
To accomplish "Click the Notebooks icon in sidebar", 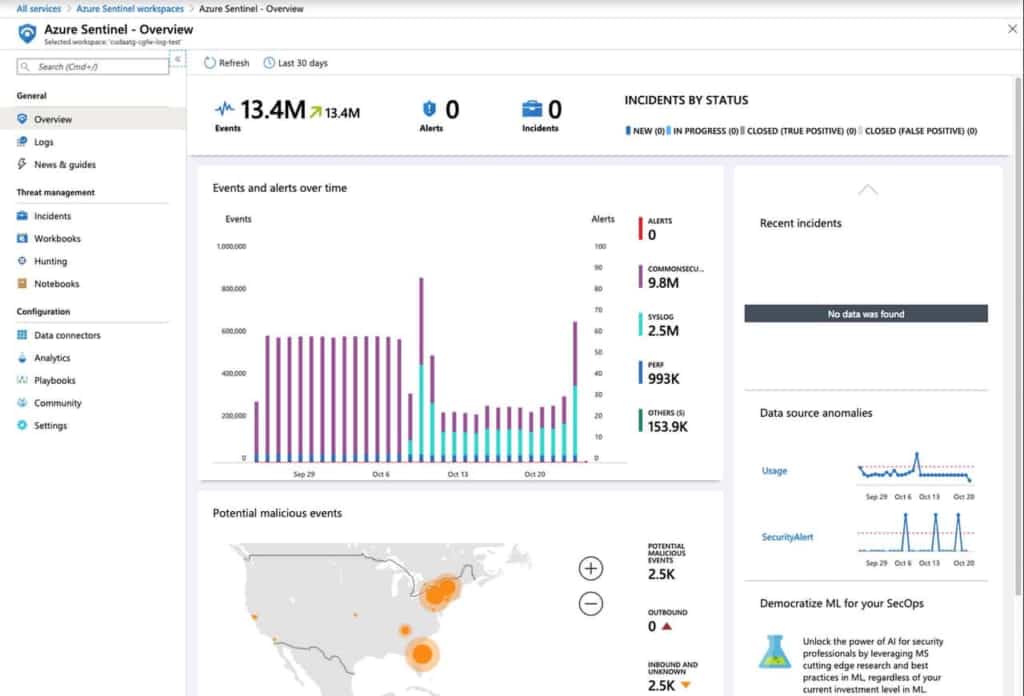I will 22,283.
